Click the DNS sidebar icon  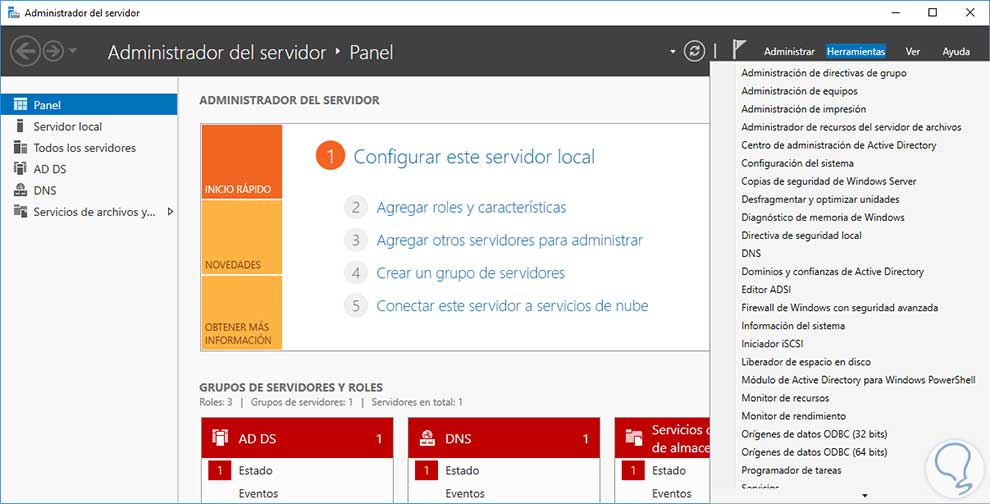pyautogui.click(x=20, y=189)
